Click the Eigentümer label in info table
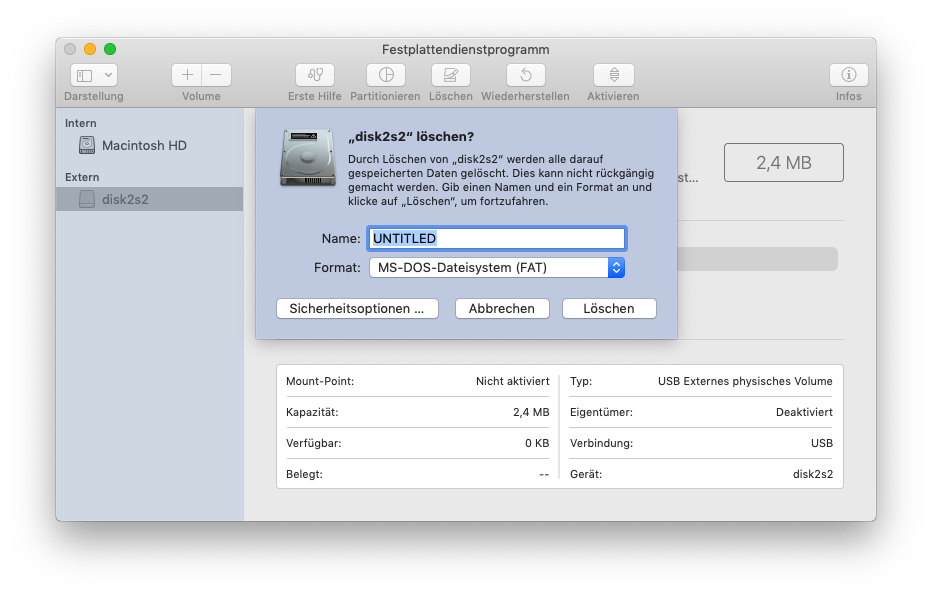This screenshot has width=932, height=595. pos(602,412)
